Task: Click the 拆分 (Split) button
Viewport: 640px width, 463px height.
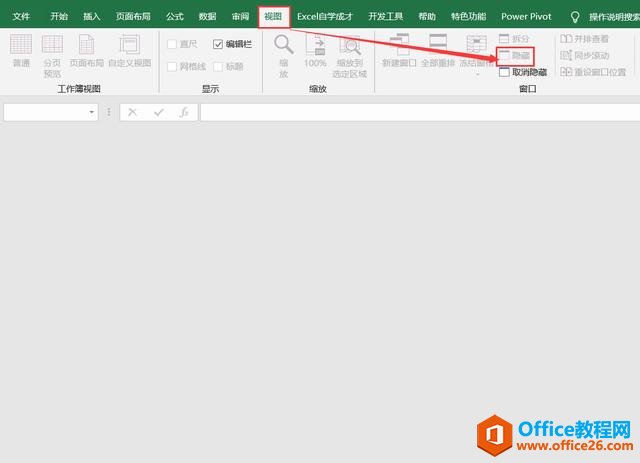Action: pyautogui.click(x=514, y=39)
